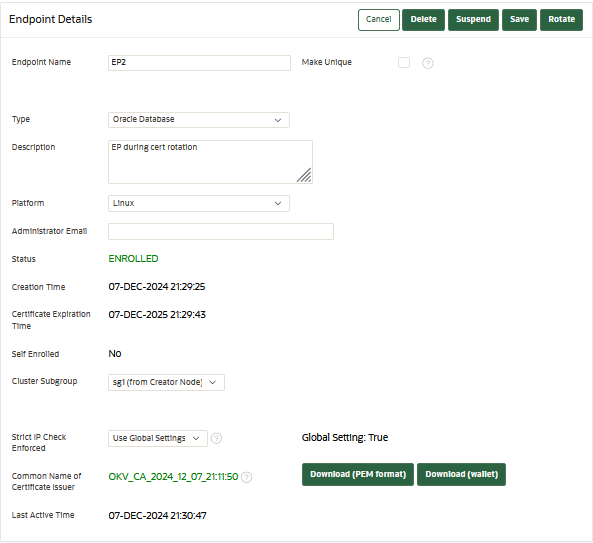Image resolution: width=593 pixels, height=543 pixels.
Task: Click Creation Time value 07-DEC-2024 21:29:25
Action: click(157, 287)
